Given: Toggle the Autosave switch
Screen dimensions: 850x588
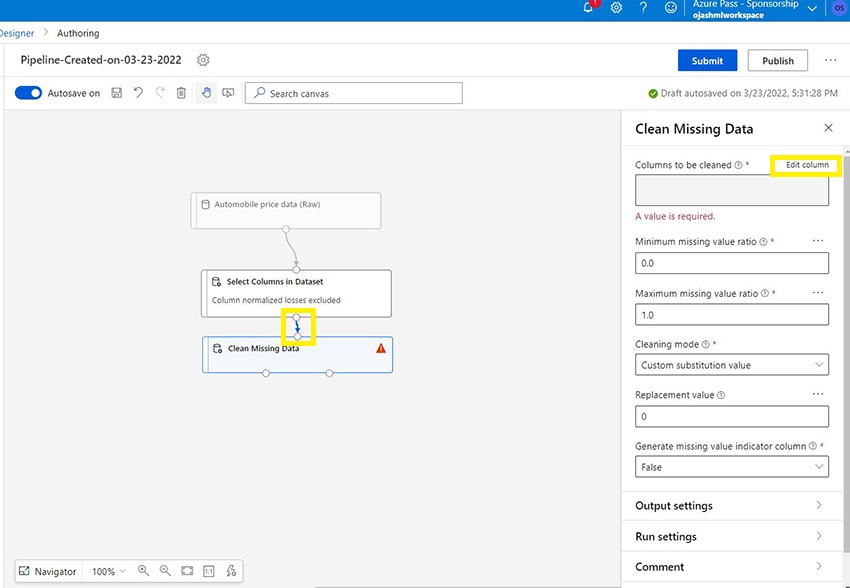Looking at the screenshot, I should pos(28,93).
